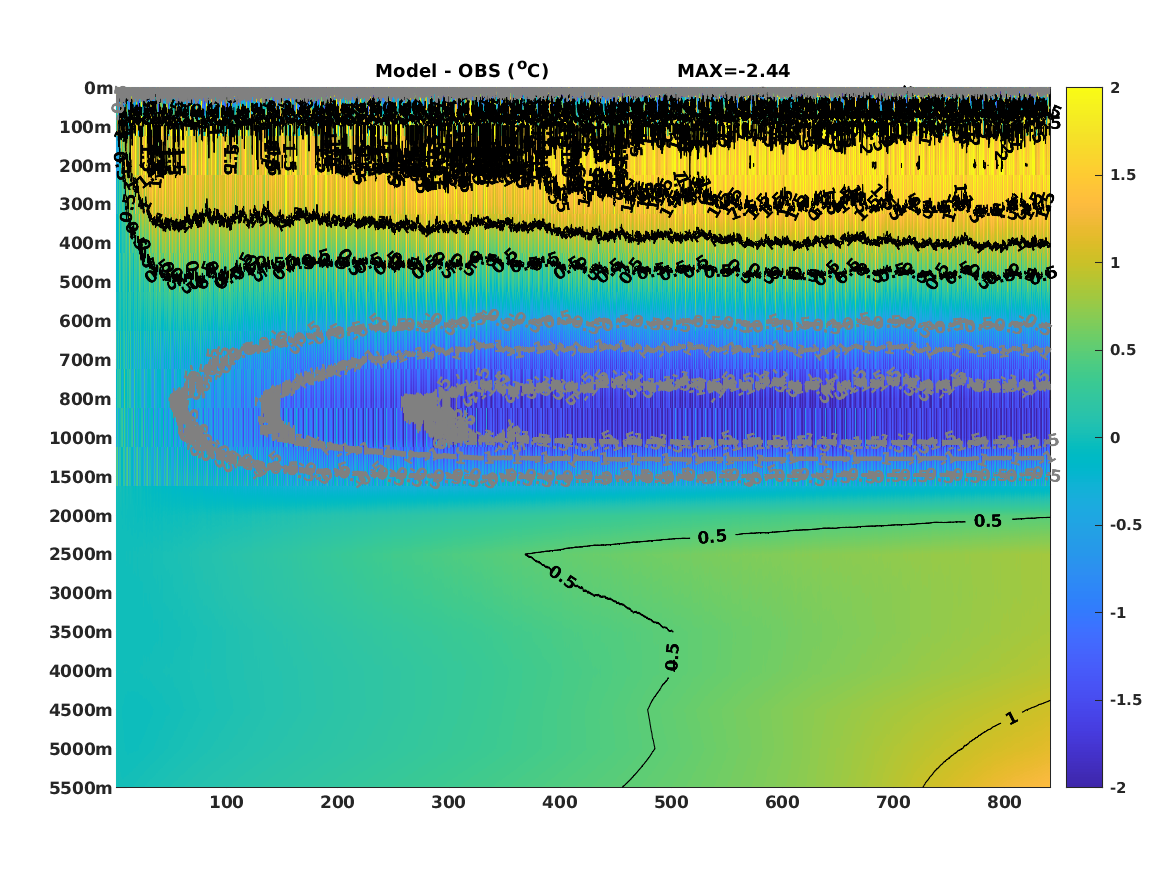
Task: Click the 3000m depth axis label
Action: coord(81,593)
